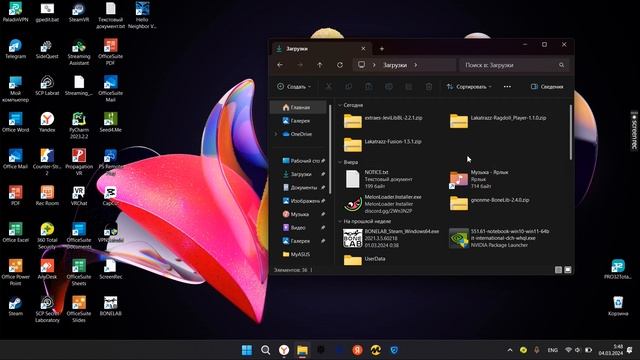The image size is (640, 360).
Task: Toggle the Сведения details pane
Action: click(547, 87)
